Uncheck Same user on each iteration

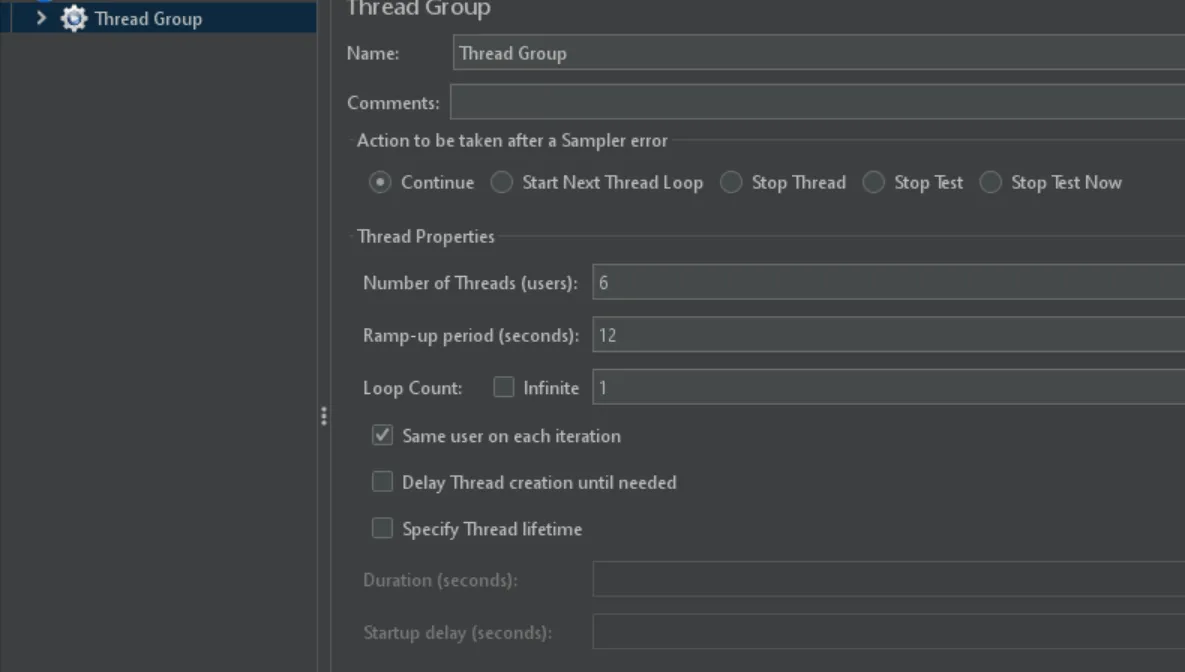point(383,435)
